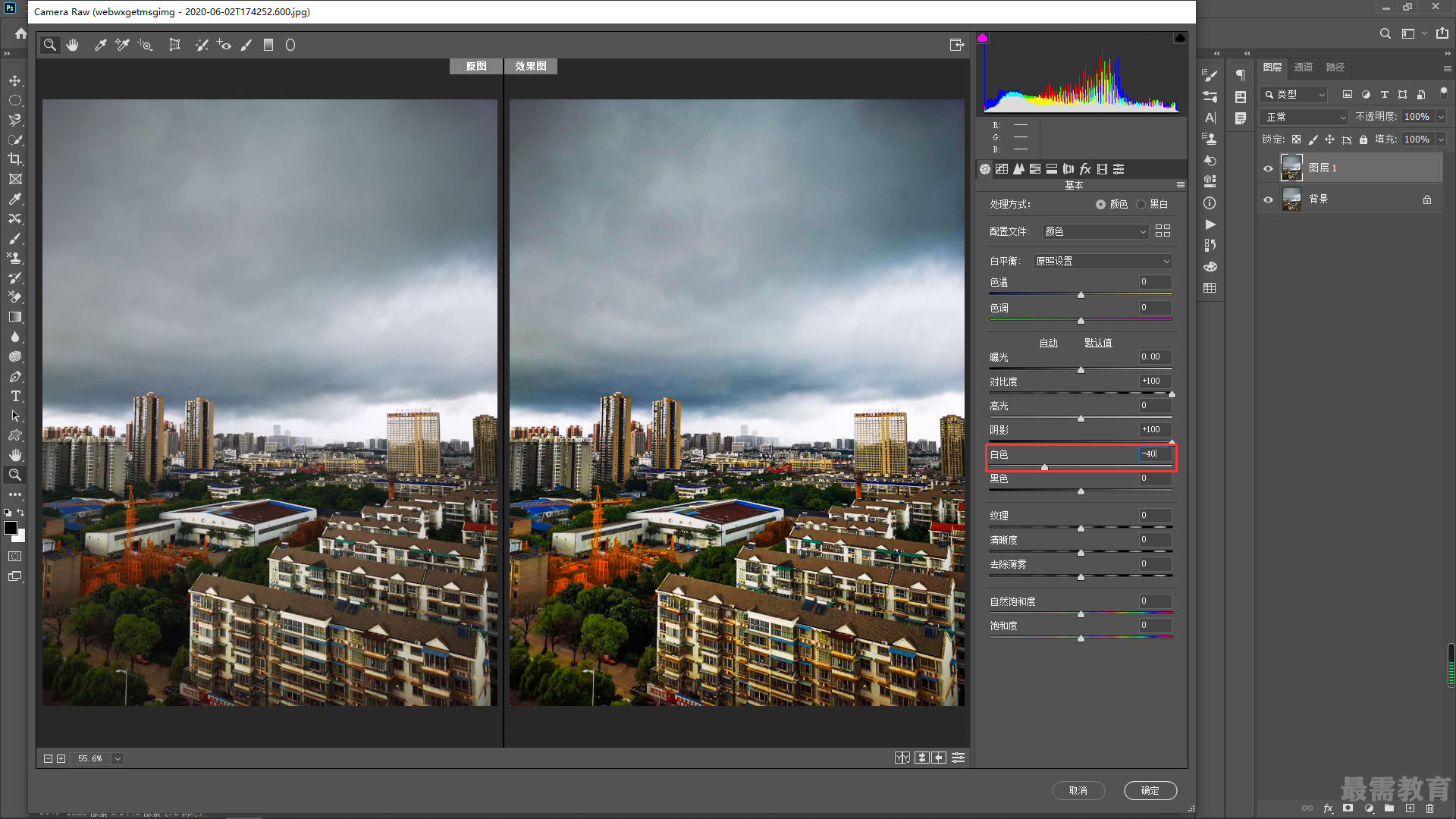
Task: Click Before/After view mode Y icon
Action: coord(902,758)
